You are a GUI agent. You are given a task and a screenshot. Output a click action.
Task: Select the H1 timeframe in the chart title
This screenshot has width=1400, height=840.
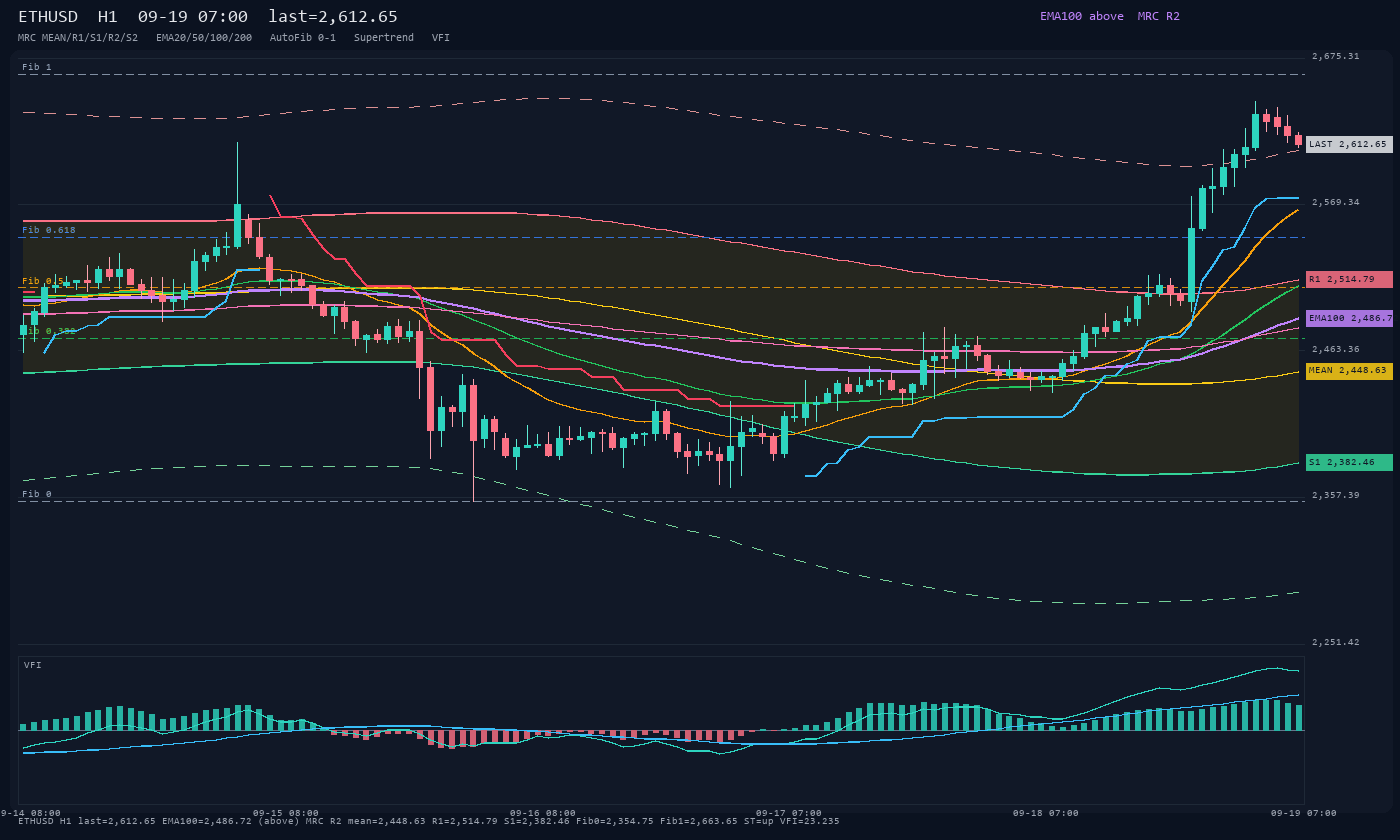tap(107, 16)
